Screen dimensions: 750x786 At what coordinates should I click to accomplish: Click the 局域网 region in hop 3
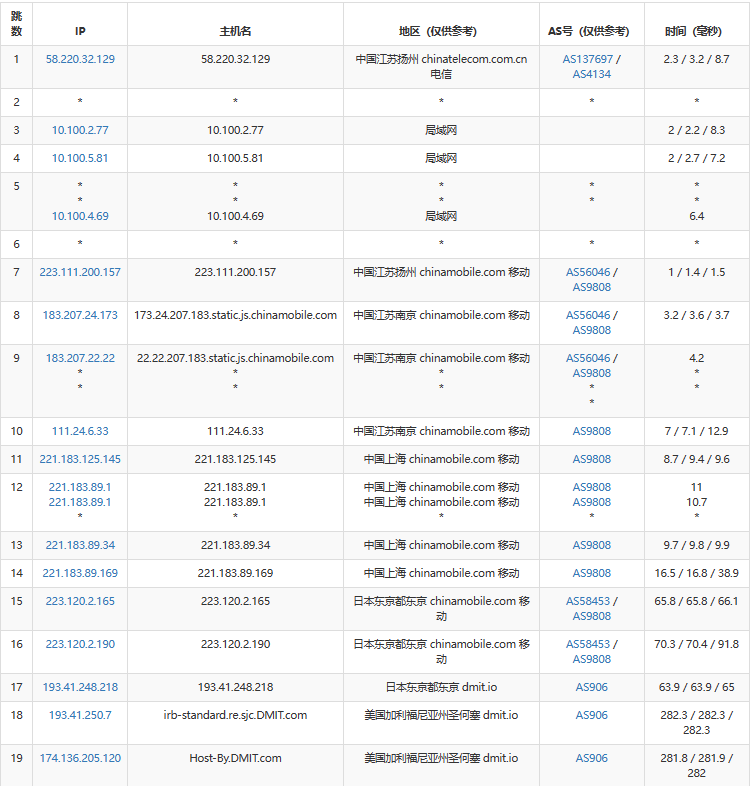(x=441, y=130)
